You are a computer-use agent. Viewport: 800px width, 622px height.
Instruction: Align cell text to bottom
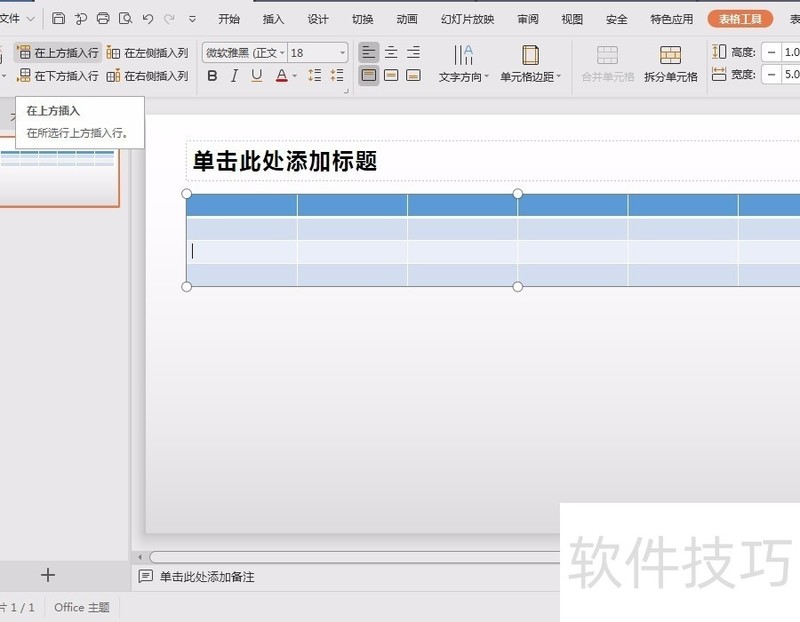tap(413, 76)
